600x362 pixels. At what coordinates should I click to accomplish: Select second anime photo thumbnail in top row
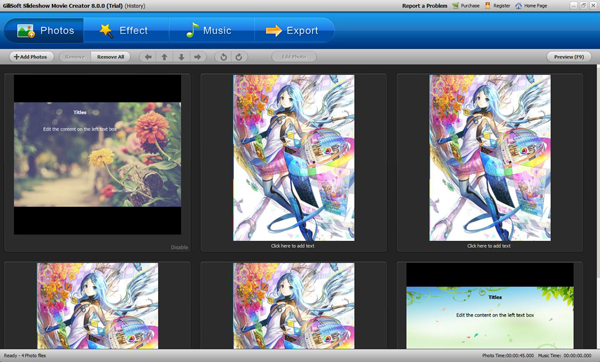(294, 158)
